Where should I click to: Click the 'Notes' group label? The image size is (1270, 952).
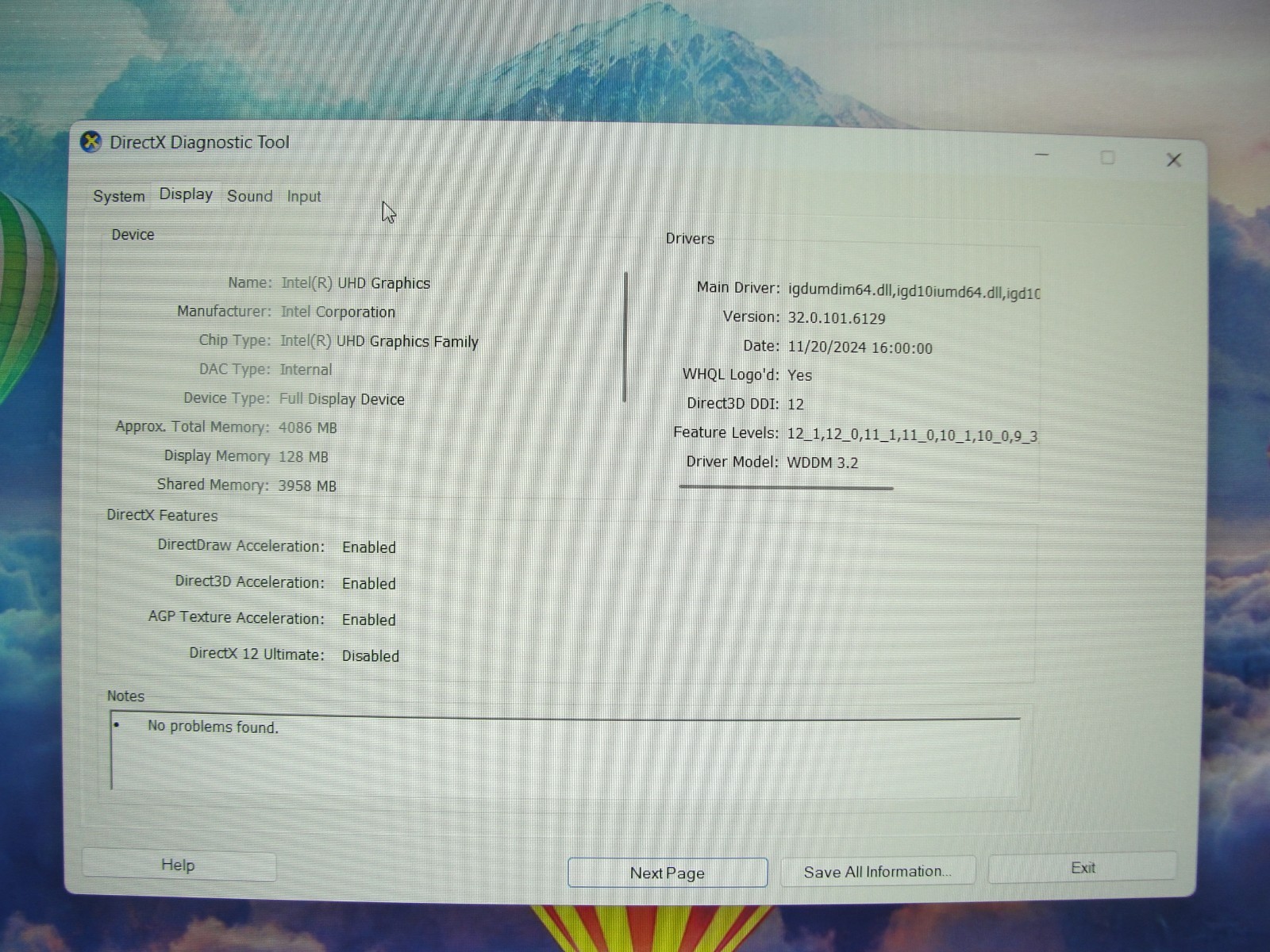[125, 696]
